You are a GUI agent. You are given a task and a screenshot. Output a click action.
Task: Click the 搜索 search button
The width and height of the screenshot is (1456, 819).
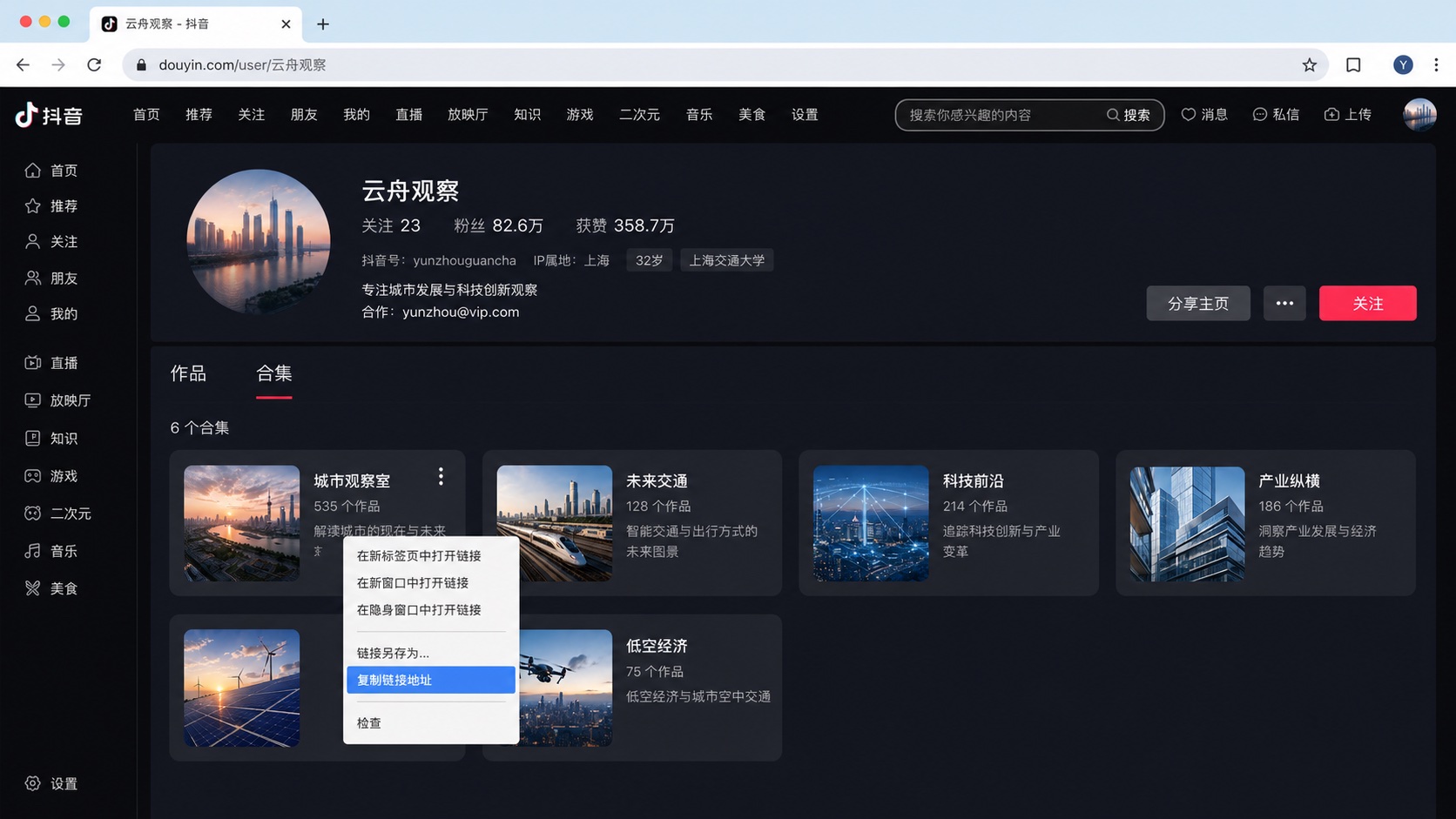(x=1129, y=115)
